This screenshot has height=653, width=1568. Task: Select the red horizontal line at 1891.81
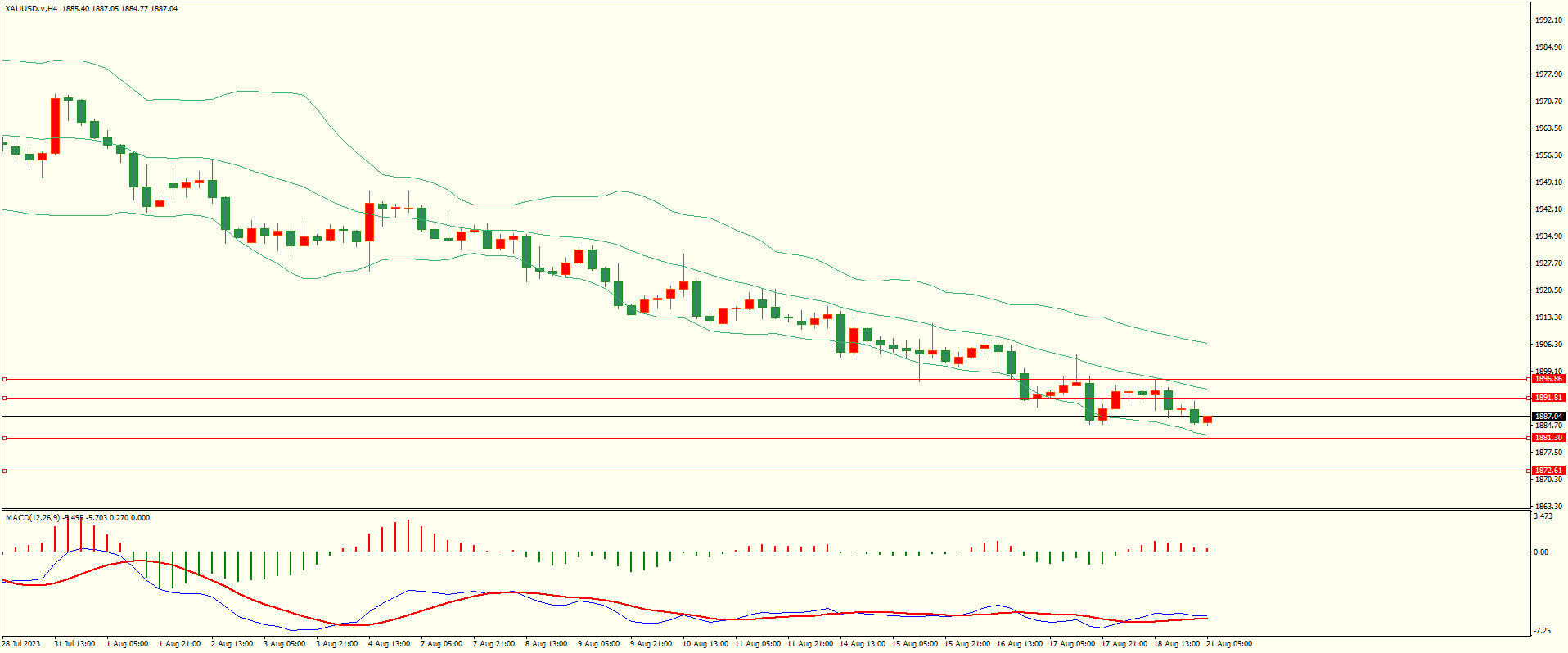pyautogui.click(x=766, y=399)
